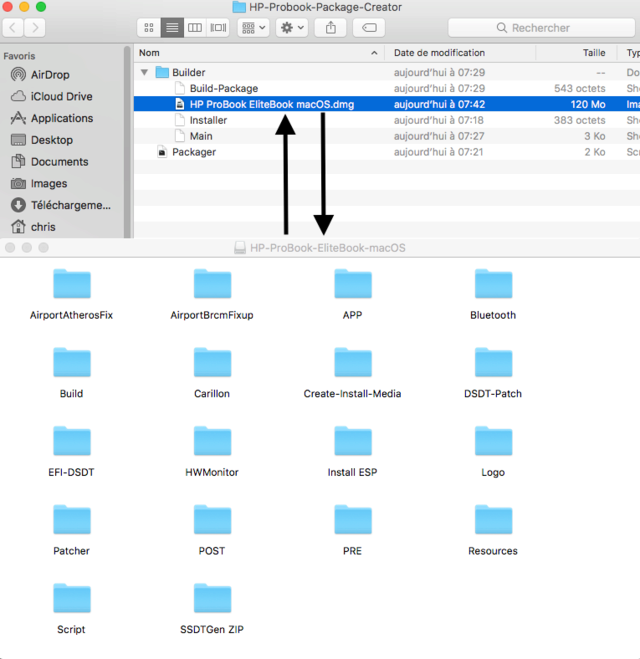The image size is (640, 659).
Task: Sort by Date de modification column
Action: pyautogui.click(x=460, y=53)
